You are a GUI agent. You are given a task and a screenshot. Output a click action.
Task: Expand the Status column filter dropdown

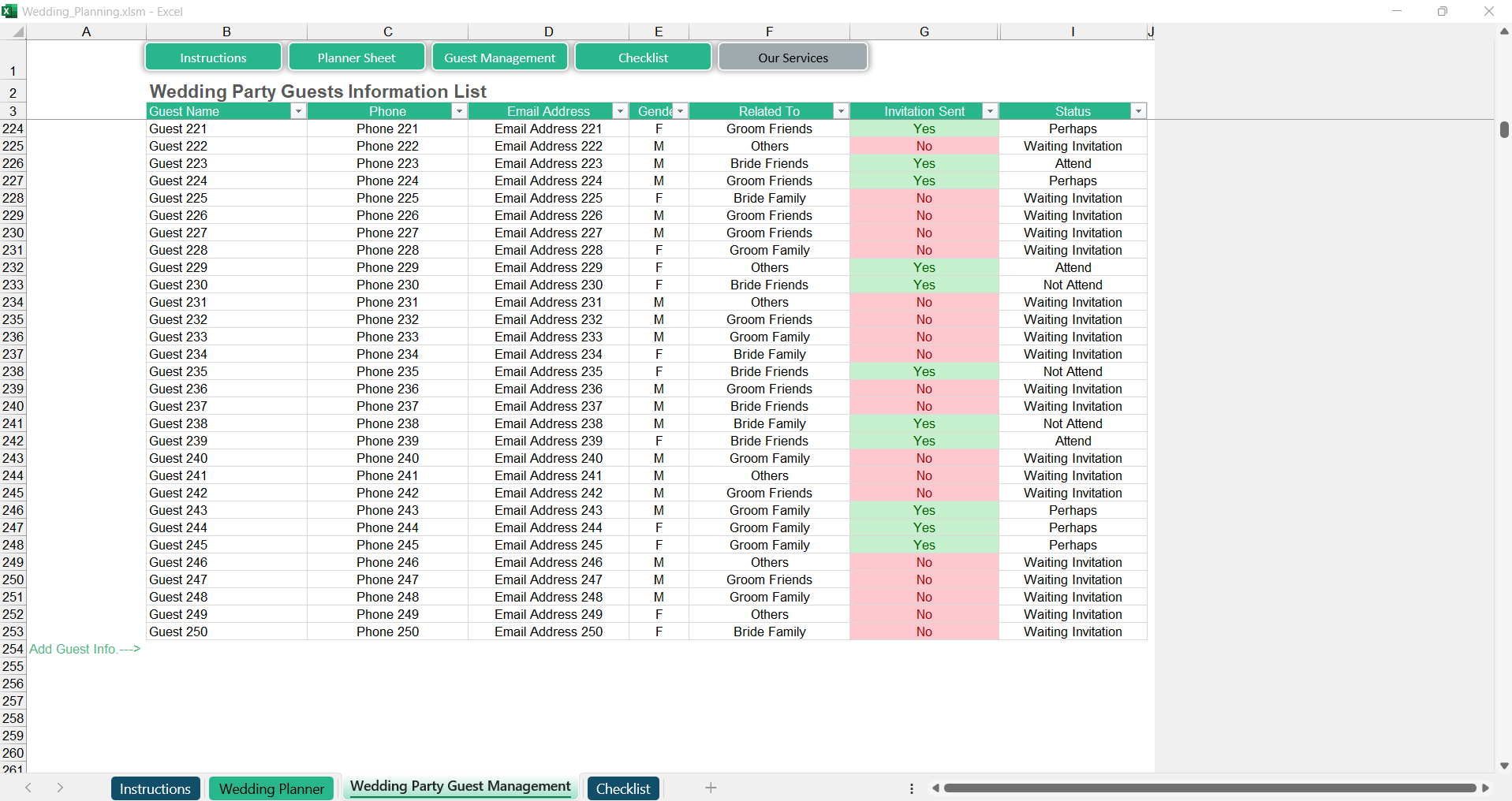click(x=1137, y=112)
